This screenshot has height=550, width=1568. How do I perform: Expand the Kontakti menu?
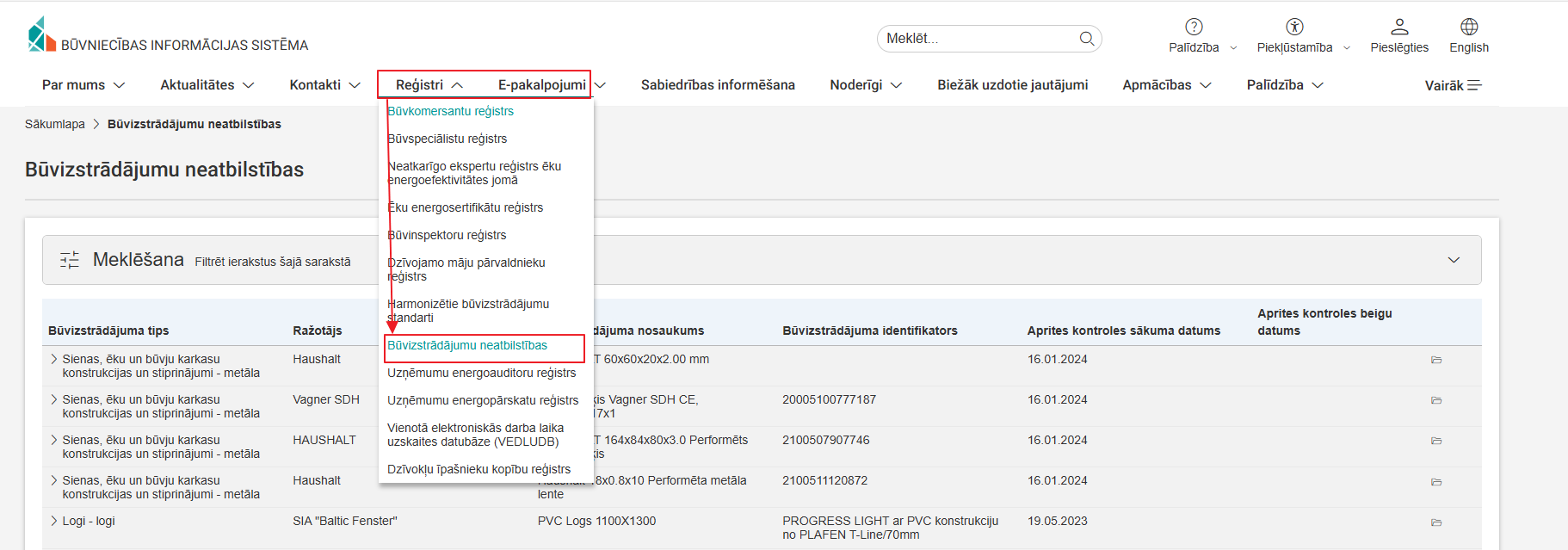click(324, 84)
